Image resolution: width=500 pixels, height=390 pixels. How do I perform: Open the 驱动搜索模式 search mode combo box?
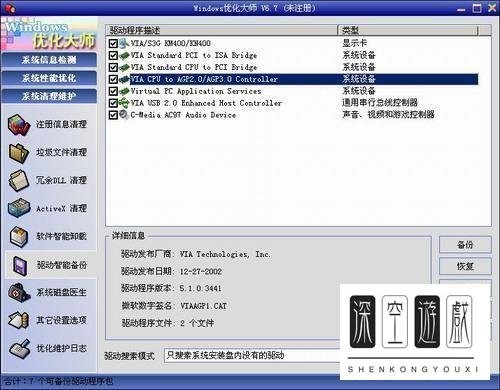point(252,355)
